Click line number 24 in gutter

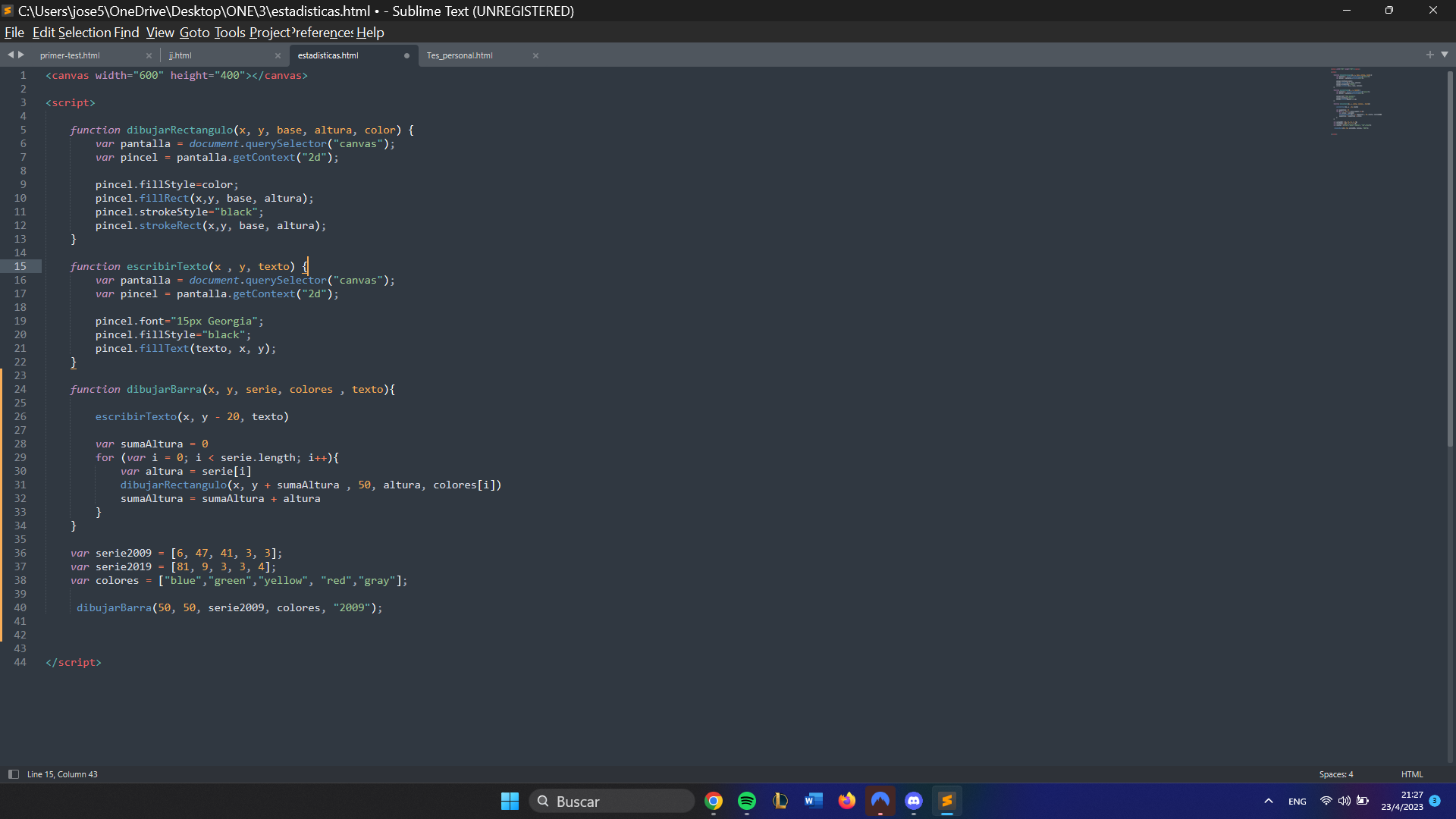[x=20, y=389]
